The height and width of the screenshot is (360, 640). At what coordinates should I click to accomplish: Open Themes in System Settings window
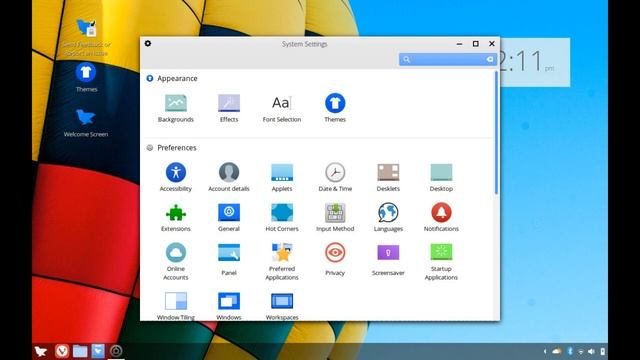pos(335,108)
